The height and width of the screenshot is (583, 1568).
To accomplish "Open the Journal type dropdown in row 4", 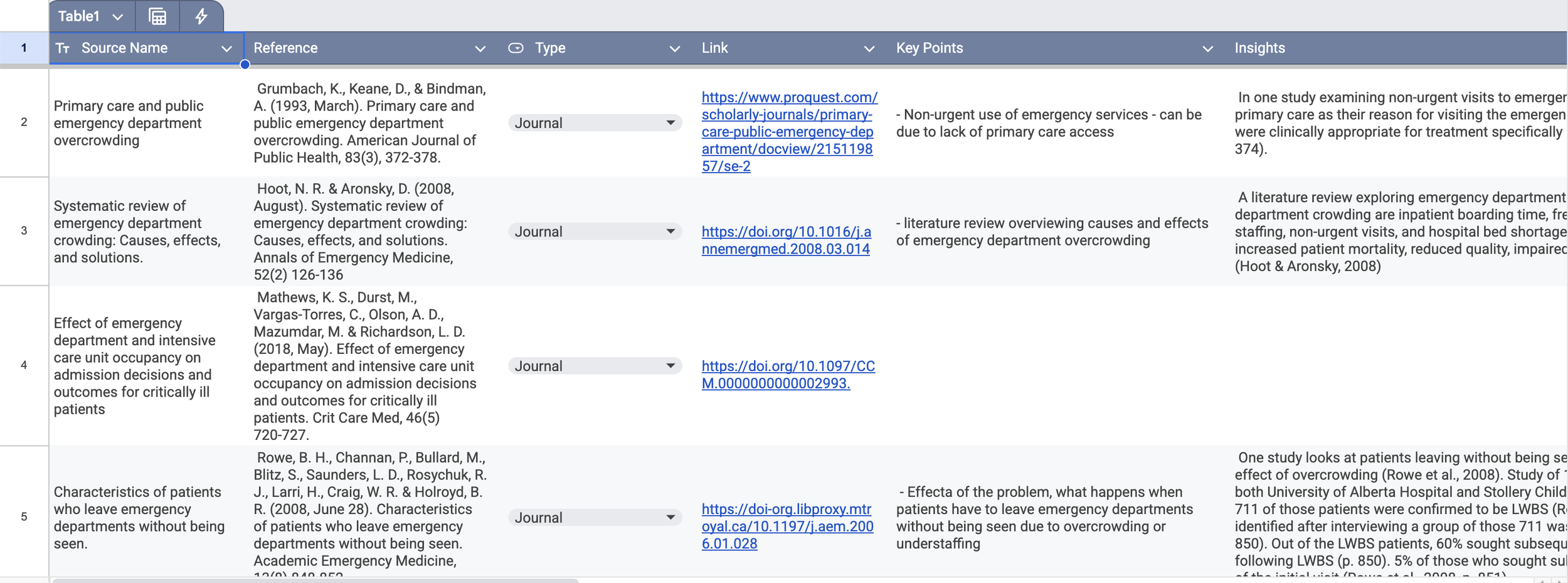I will [x=595, y=366].
